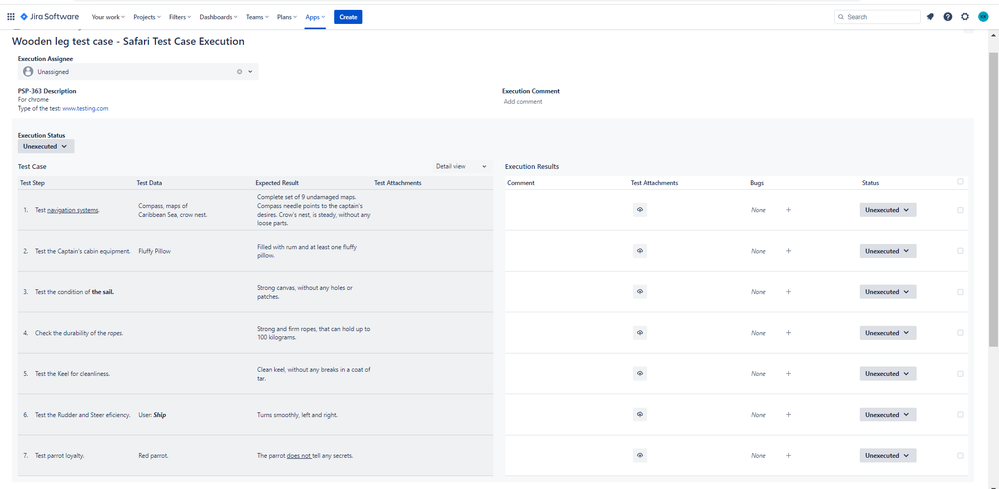Upload attachment for Rudder and Steer step
Image resolution: width=999 pixels, height=489 pixels.
point(640,415)
